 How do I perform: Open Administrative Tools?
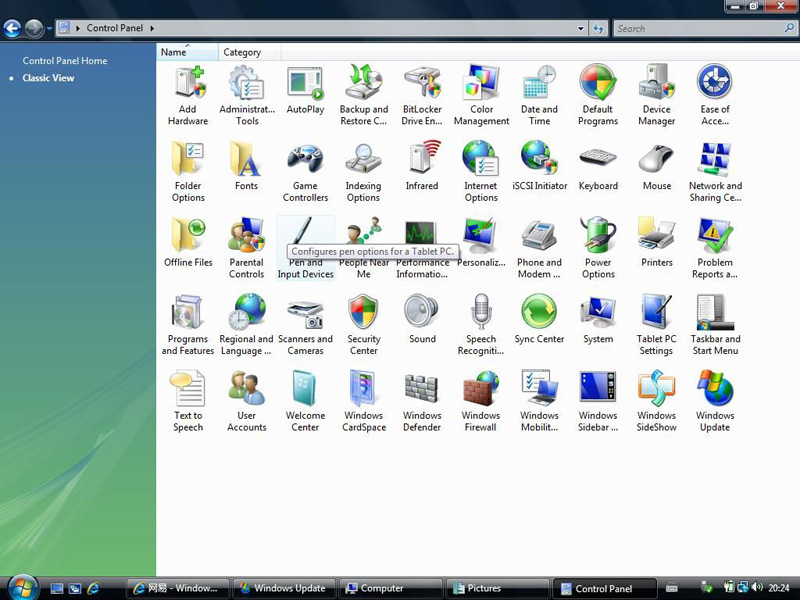247,96
